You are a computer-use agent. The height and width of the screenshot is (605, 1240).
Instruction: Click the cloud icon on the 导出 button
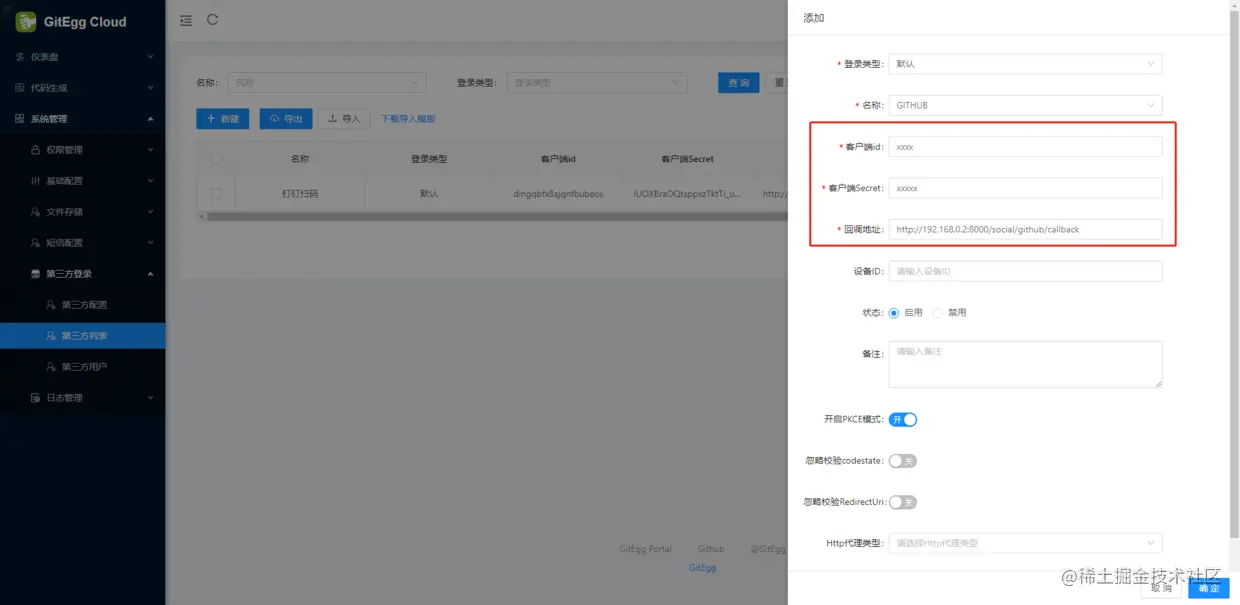tap(275, 119)
